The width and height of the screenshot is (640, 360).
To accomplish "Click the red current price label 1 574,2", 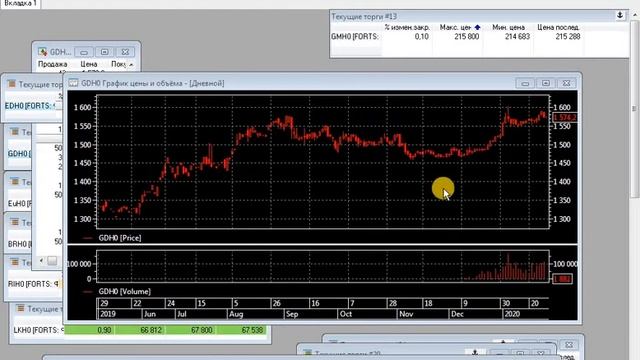I will [x=564, y=118].
